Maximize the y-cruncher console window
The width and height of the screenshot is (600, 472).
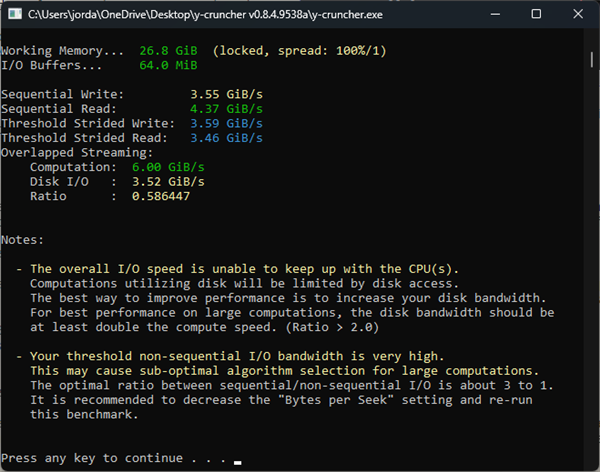click(536, 14)
